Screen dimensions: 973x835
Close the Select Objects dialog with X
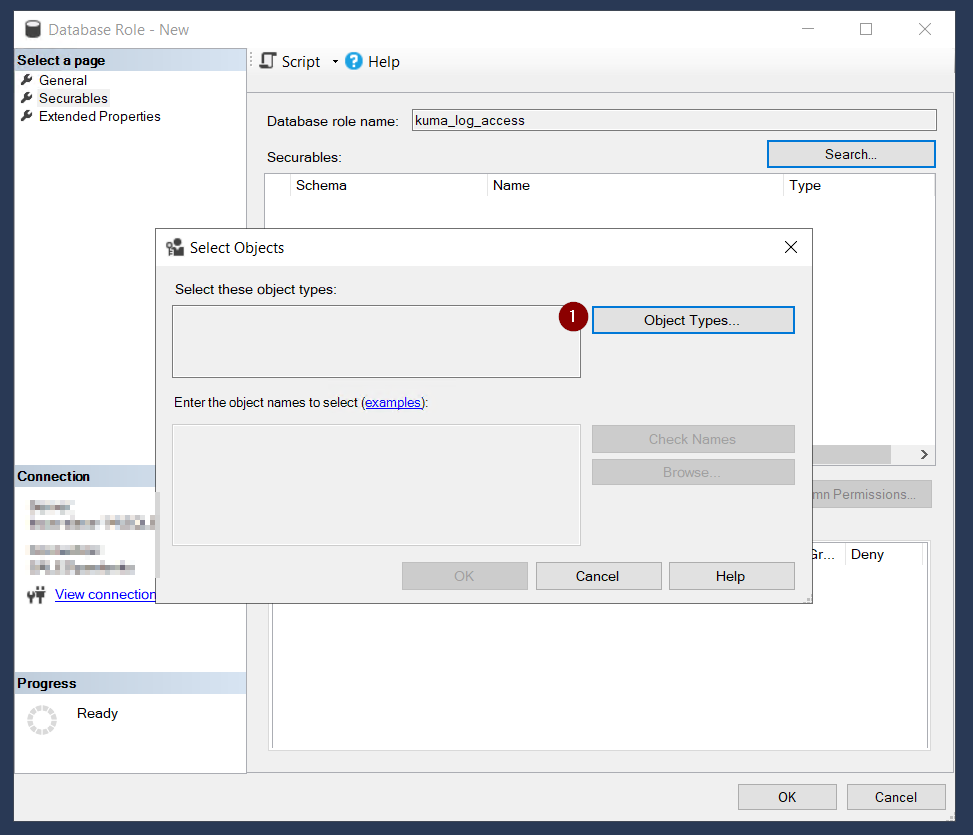790,247
